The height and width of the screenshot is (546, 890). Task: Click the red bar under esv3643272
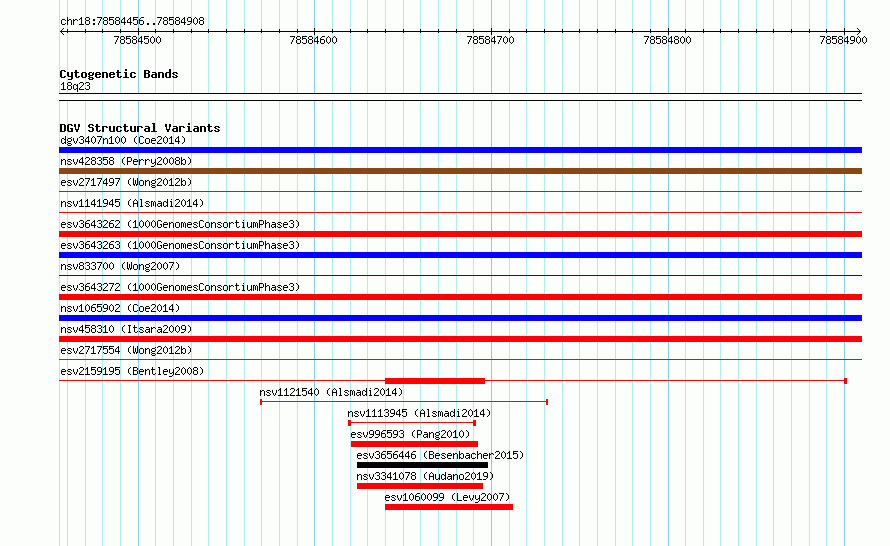[x=460, y=297]
